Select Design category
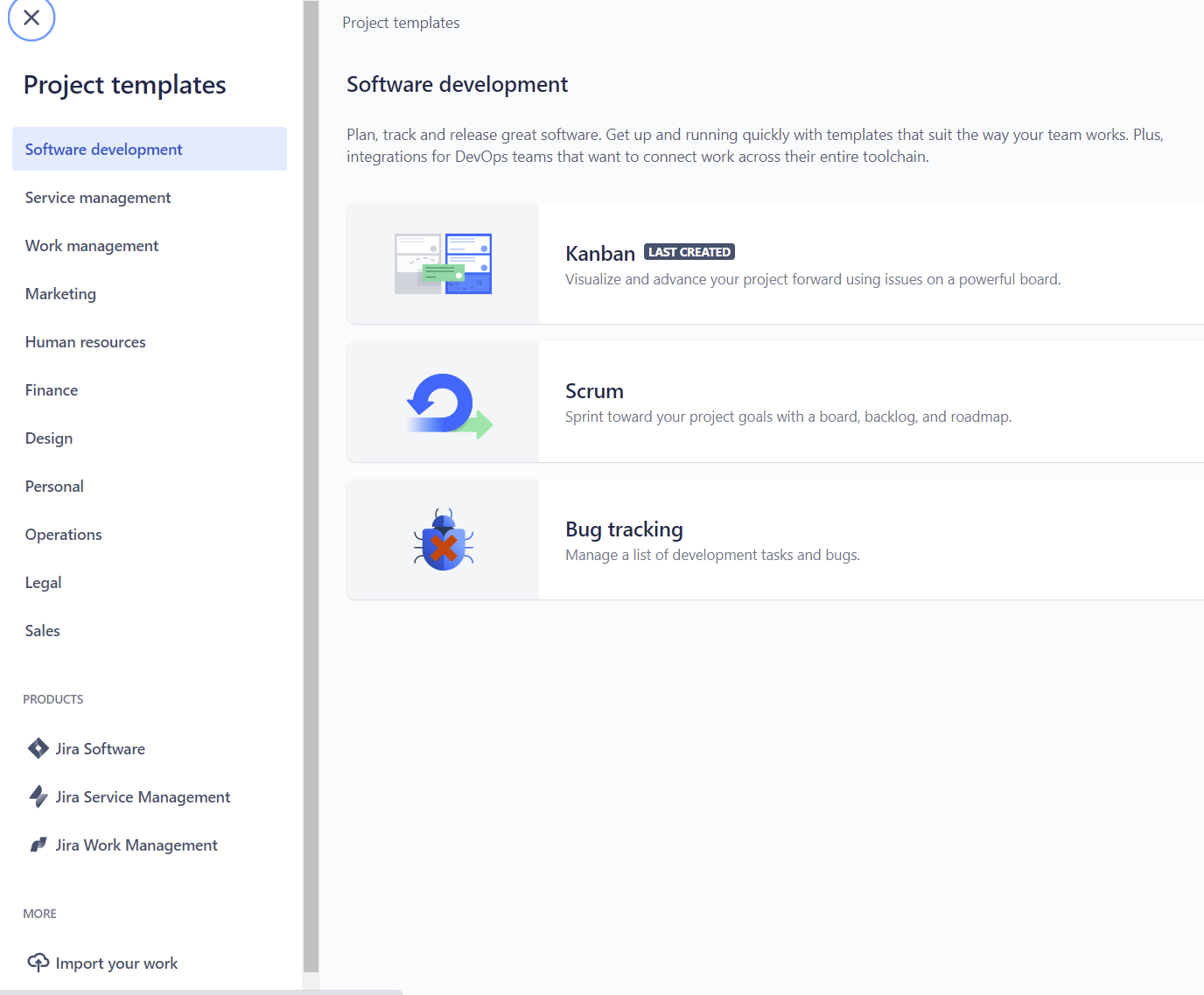This screenshot has height=995, width=1204. pyautogui.click(x=150, y=438)
